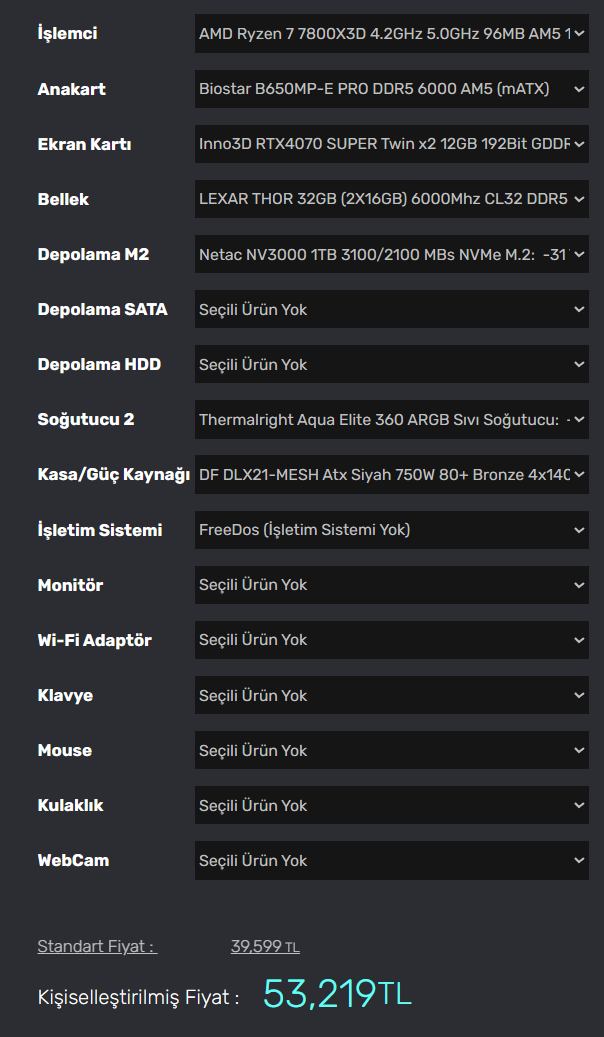Expand the Wi-Fi Adaptör dropdown

tap(391, 640)
